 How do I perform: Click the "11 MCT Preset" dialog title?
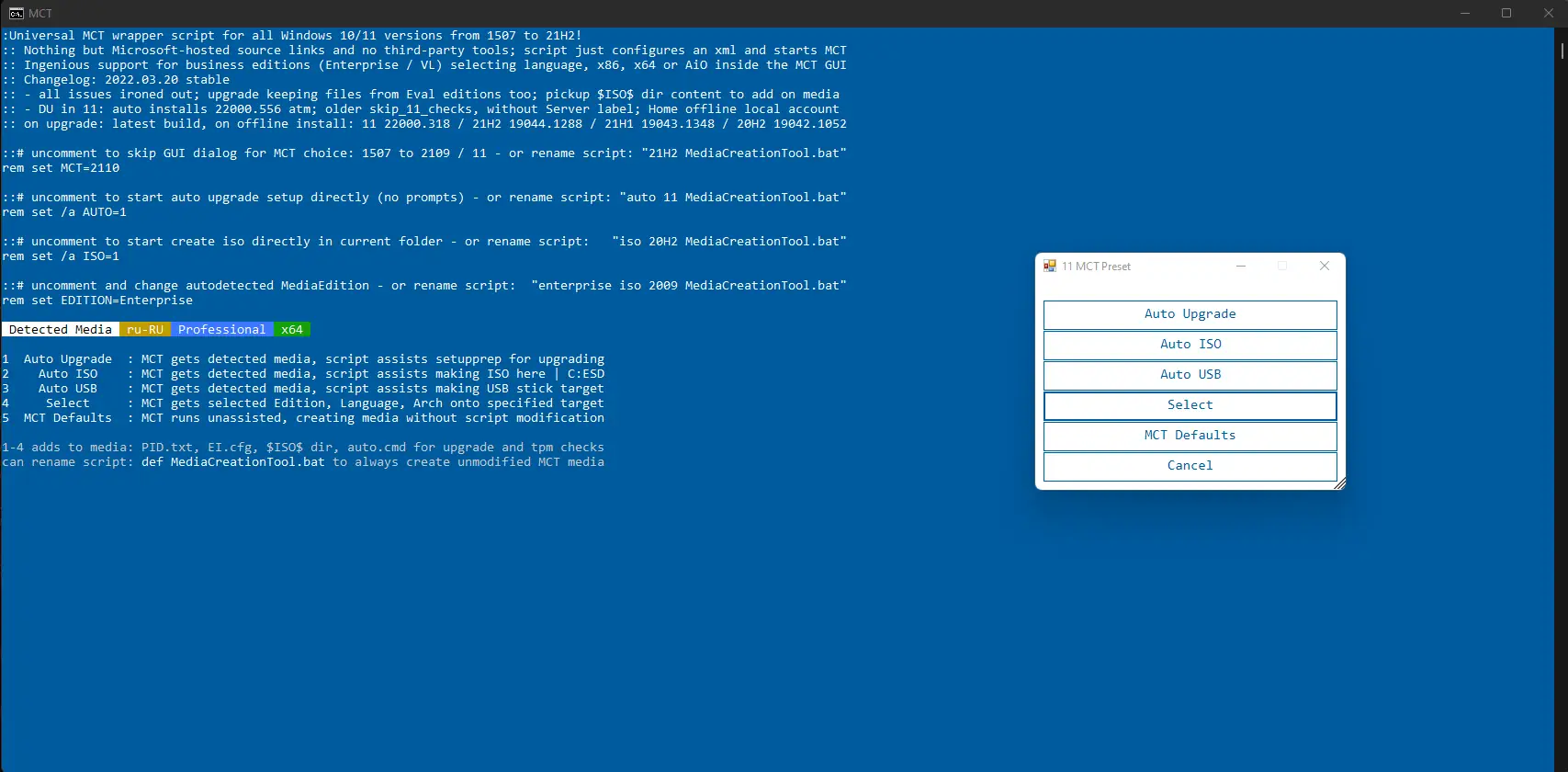click(x=1097, y=267)
